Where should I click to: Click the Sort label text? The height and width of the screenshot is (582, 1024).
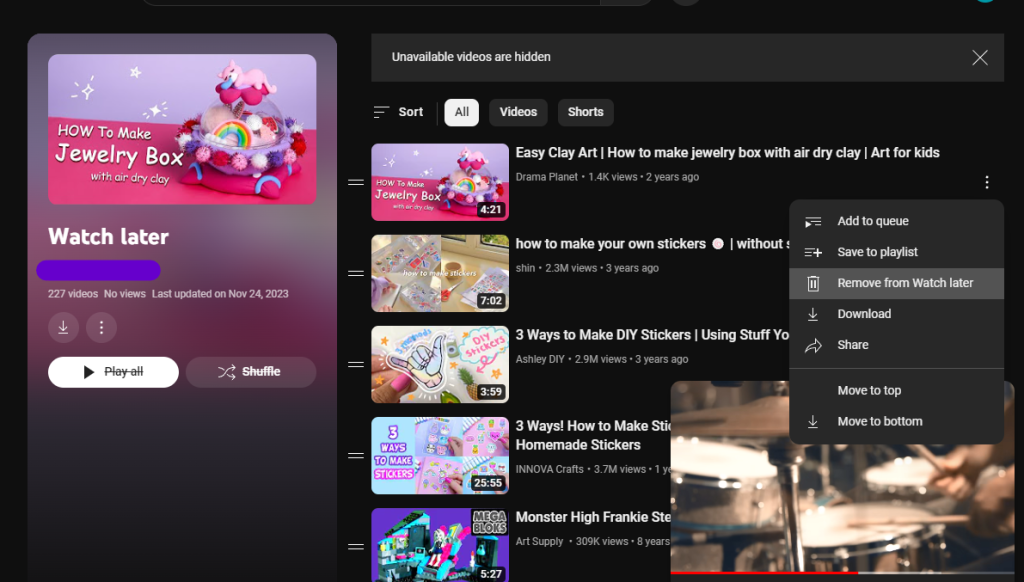pyautogui.click(x=411, y=112)
